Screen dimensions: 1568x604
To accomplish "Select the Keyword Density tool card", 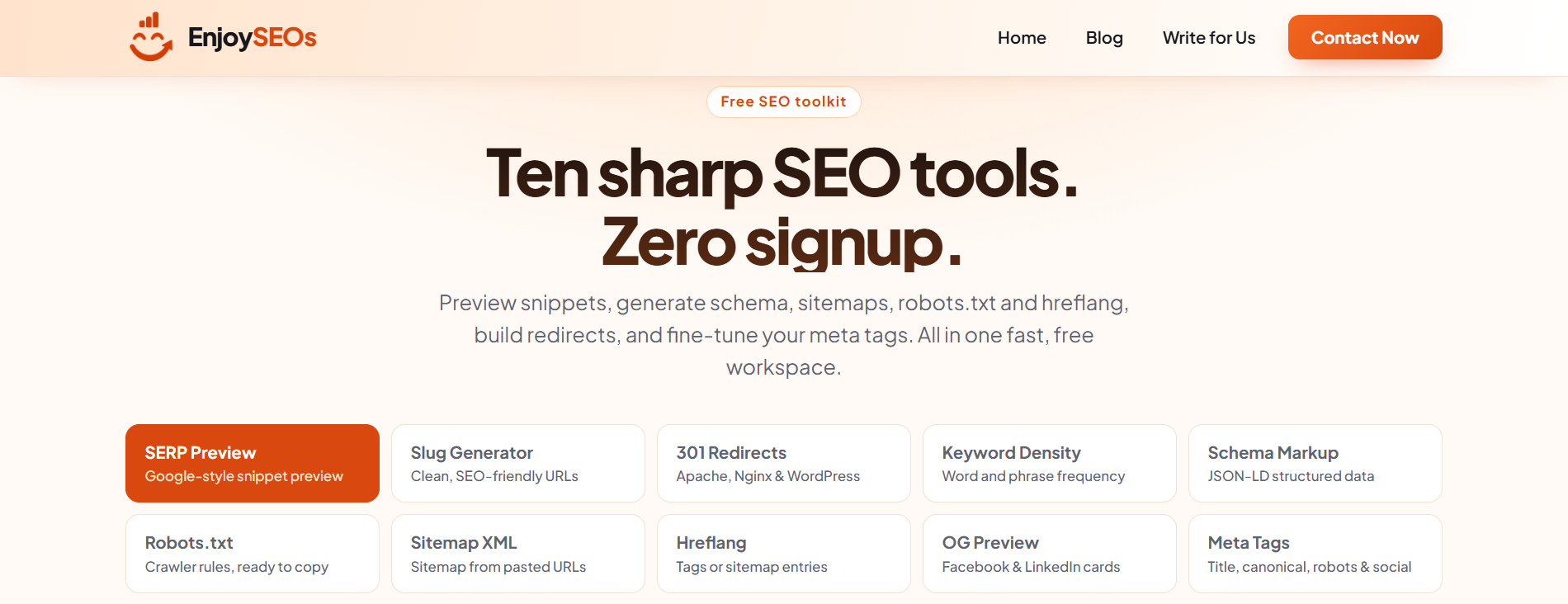I will point(1050,463).
